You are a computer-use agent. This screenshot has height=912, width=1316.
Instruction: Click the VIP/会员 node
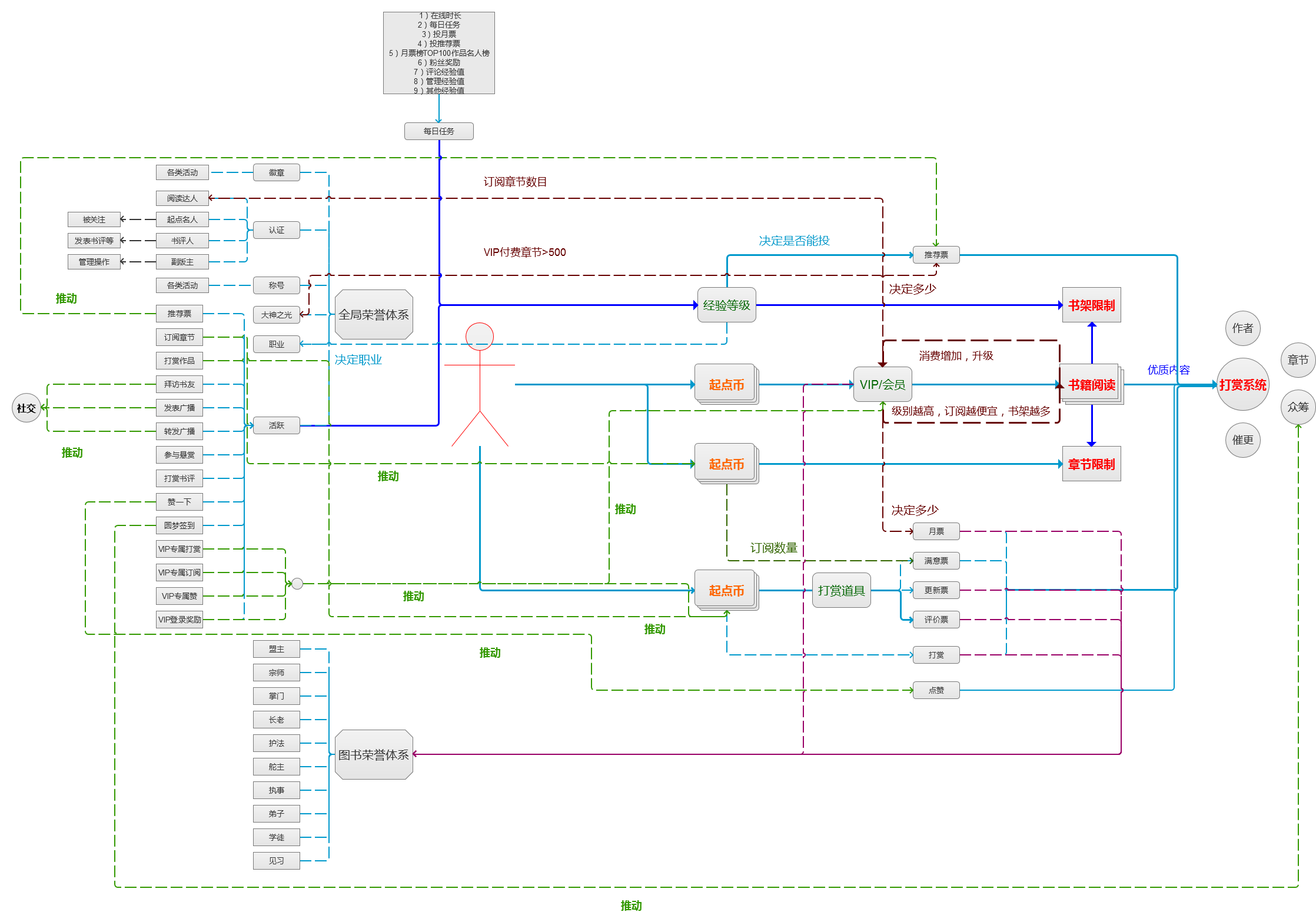[x=882, y=384]
